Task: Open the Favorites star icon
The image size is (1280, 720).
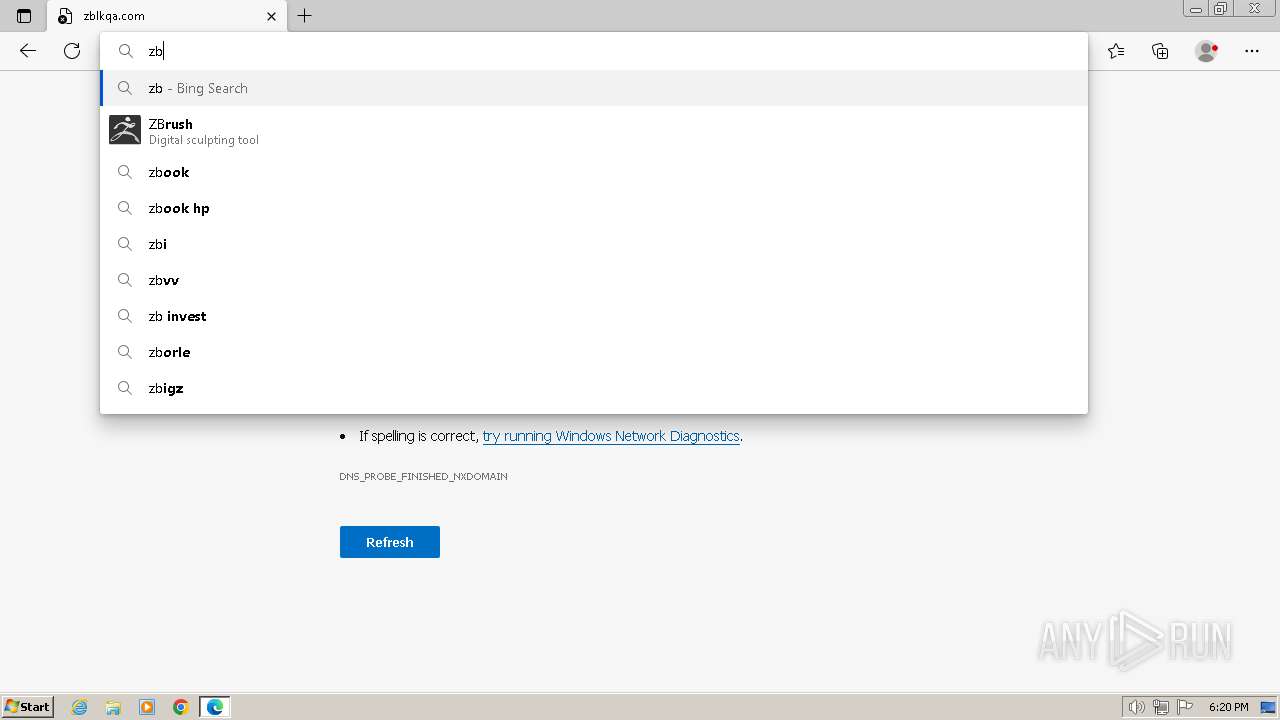Action: pos(1116,51)
